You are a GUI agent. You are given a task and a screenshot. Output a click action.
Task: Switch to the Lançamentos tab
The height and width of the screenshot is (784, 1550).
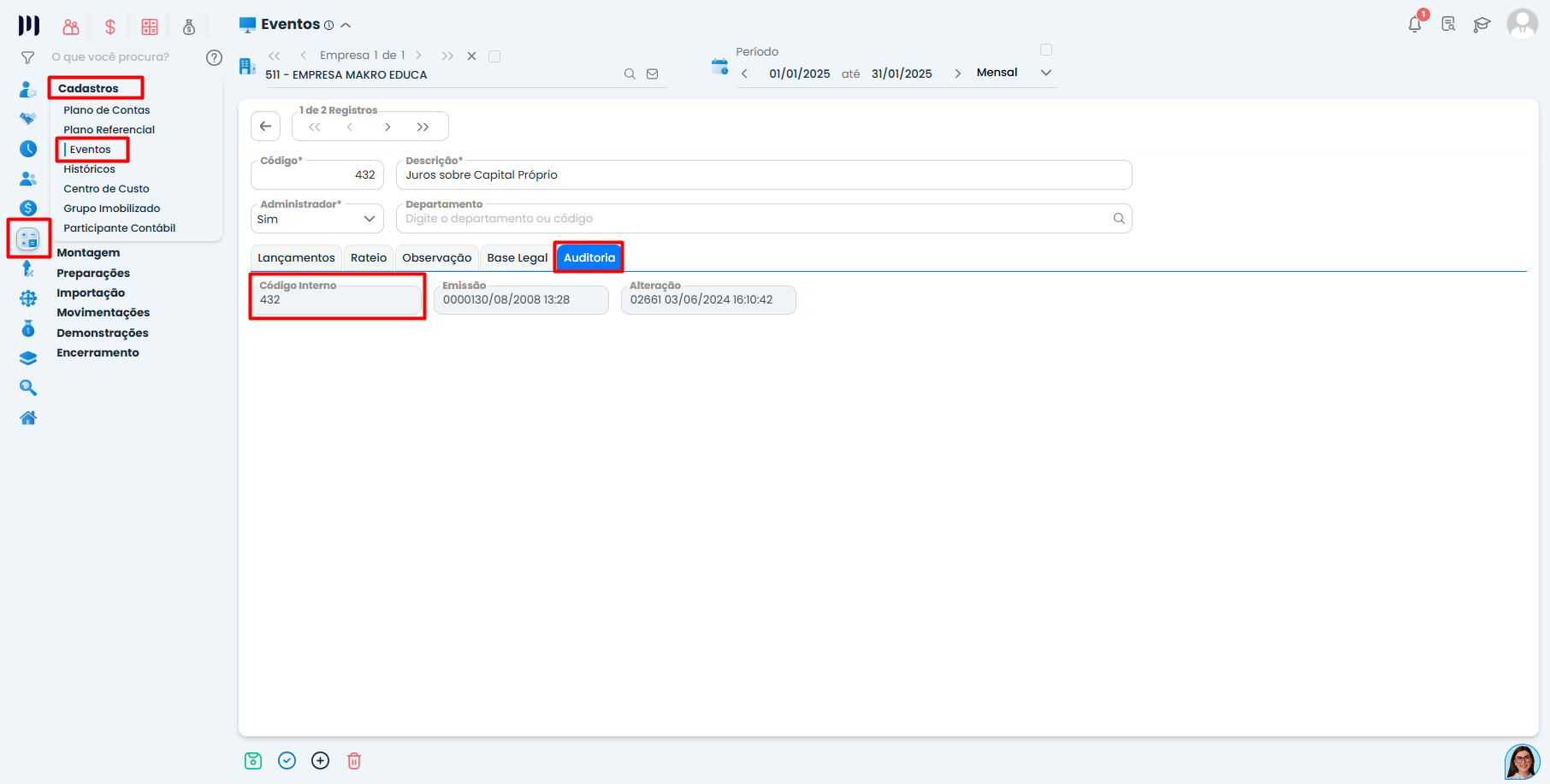[296, 257]
